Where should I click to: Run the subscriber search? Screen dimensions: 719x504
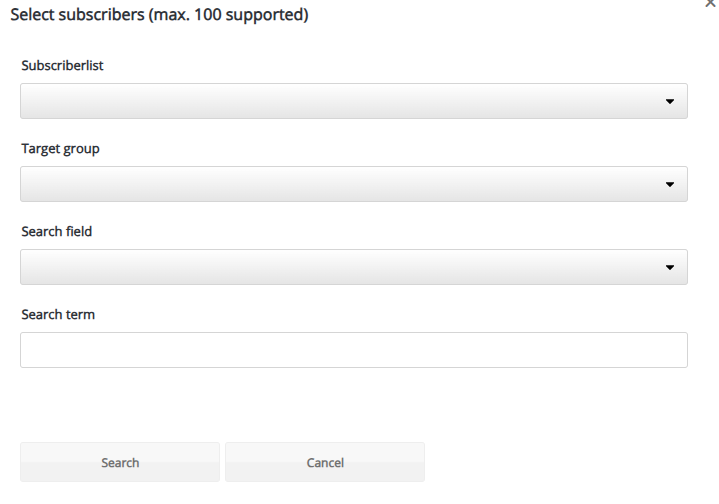coord(120,462)
